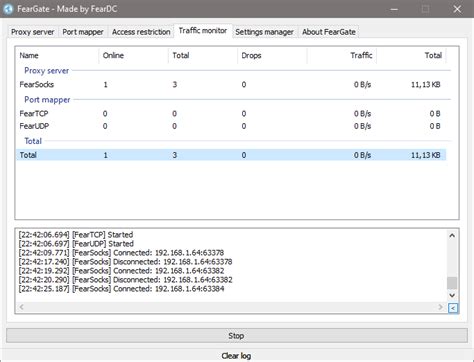Click the log scroll up arrow
474x362 pixels.
452,235
